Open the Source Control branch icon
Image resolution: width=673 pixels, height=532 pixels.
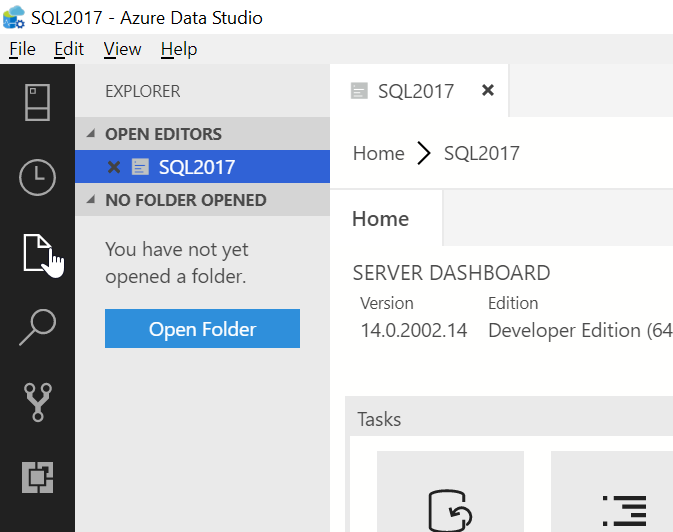(x=38, y=402)
